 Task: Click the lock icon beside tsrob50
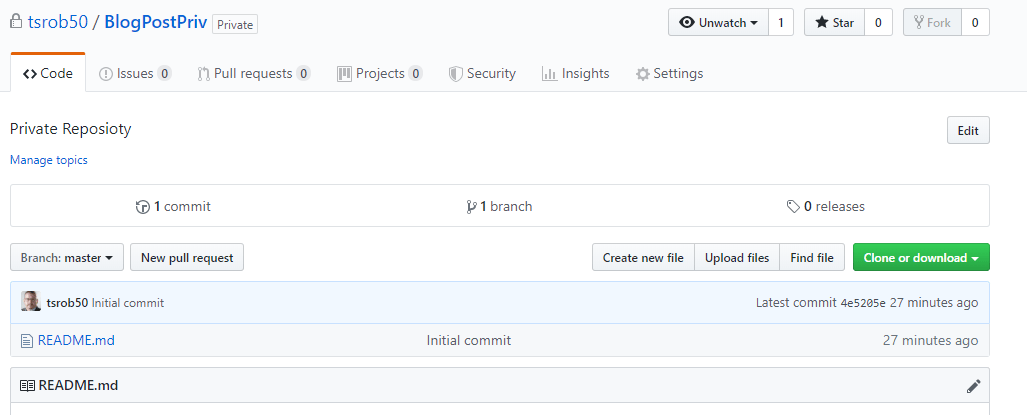[16, 22]
